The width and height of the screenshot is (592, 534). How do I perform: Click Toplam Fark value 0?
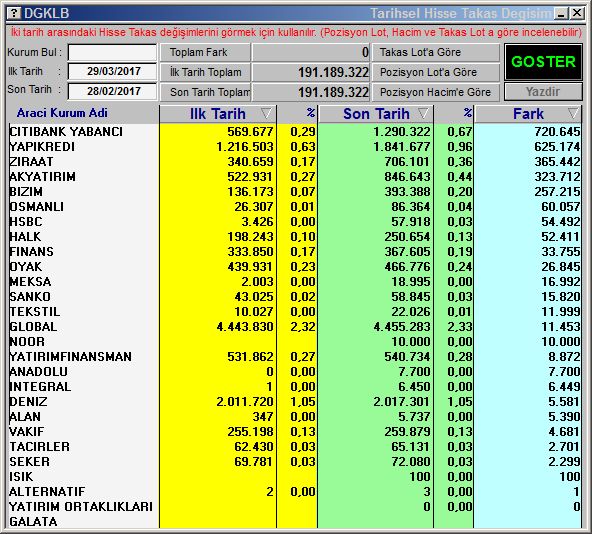[365, 52]
